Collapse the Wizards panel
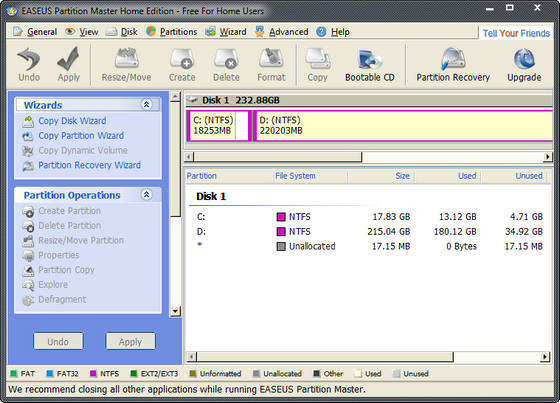This screenshot has width=560, height=403. [146, 104]
